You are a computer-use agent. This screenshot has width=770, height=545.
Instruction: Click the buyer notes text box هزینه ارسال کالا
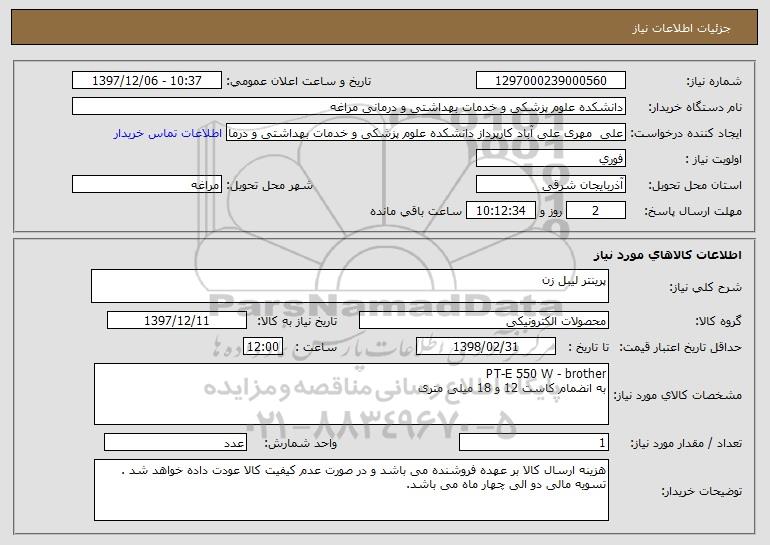point(351,490)
